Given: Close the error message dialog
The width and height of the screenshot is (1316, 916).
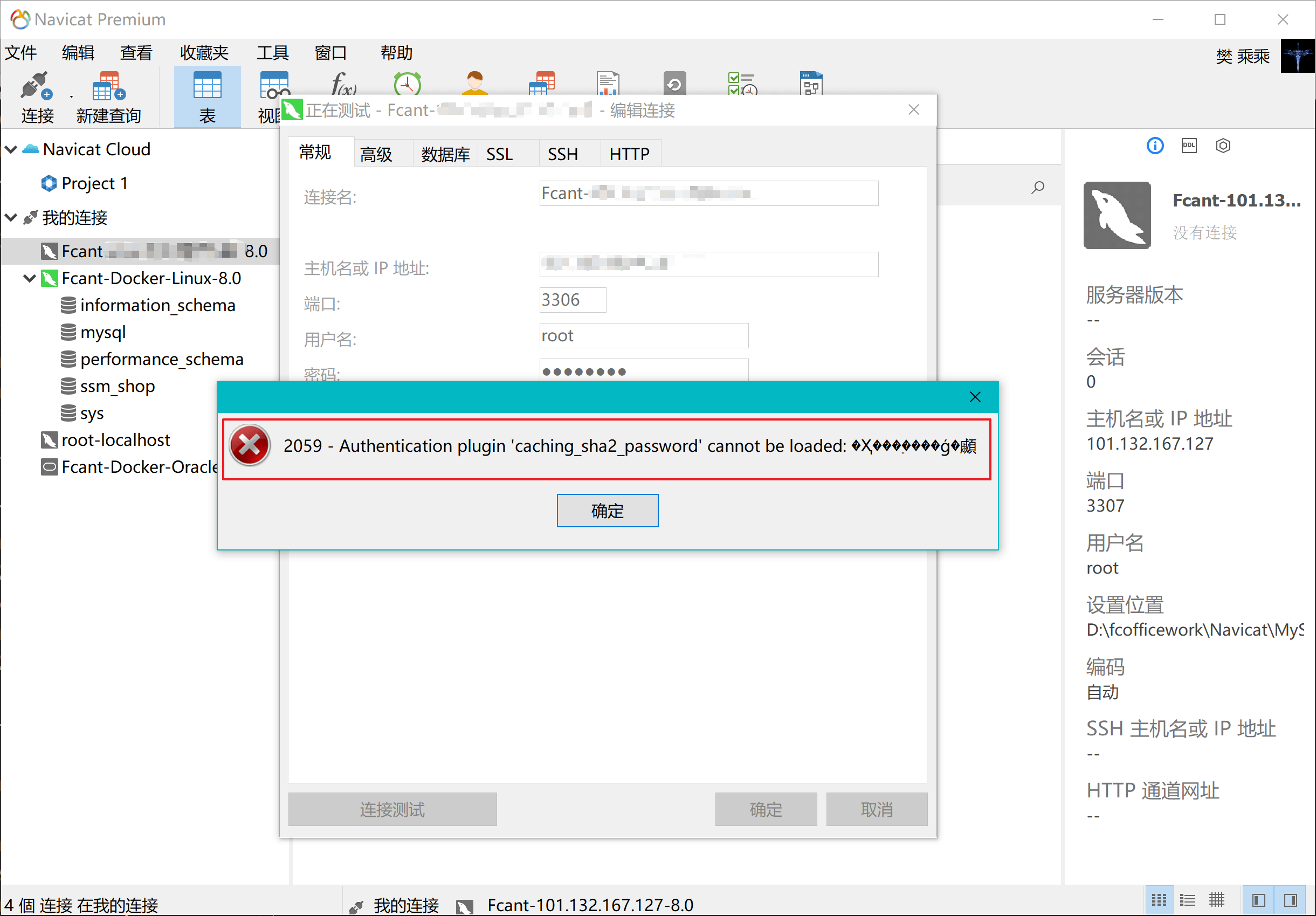Looking at the screenshot, I should coord(974,397).
